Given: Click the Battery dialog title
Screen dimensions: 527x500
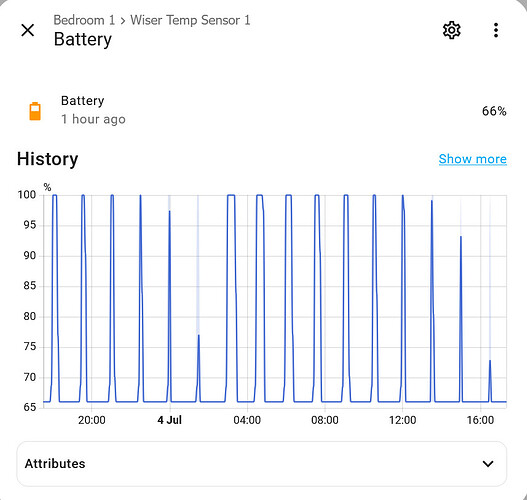Looking at the screenshot, I should pos(83,40).
